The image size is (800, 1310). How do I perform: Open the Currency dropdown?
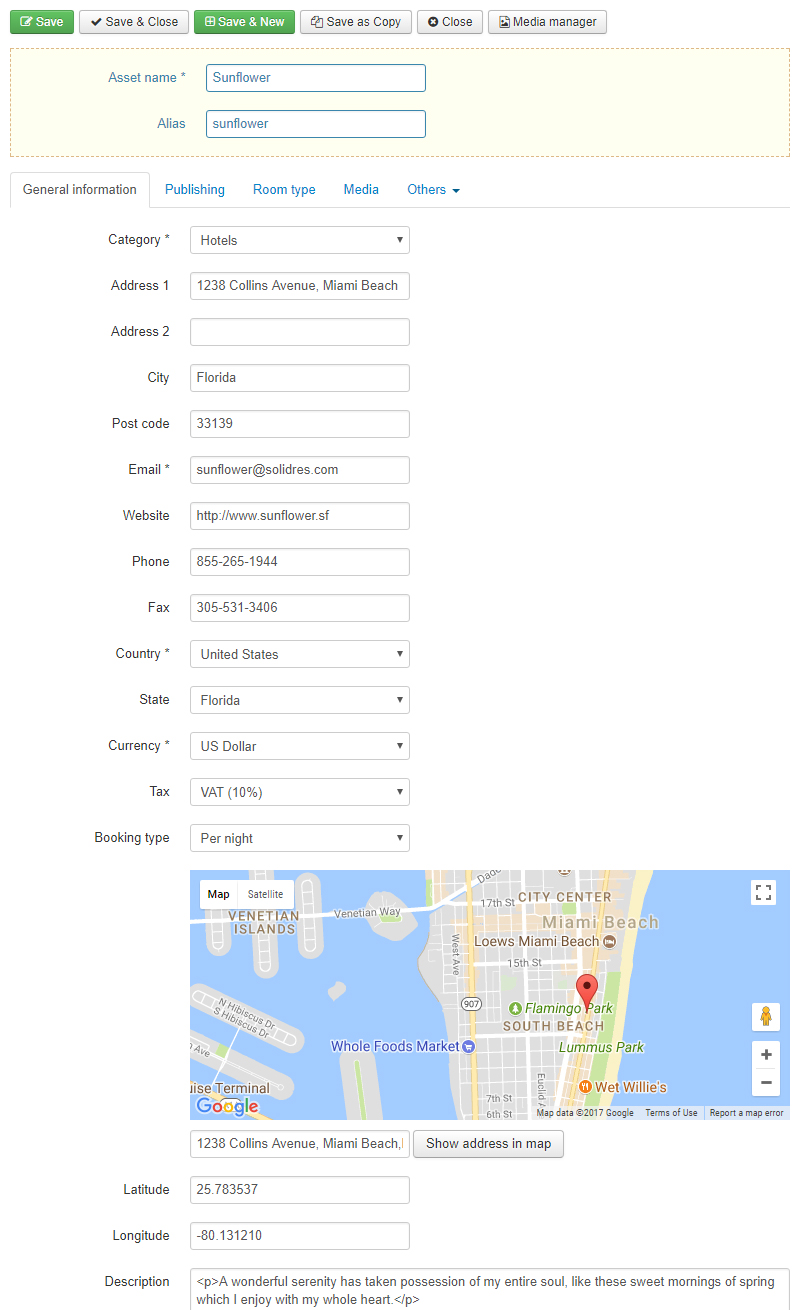click(x=299, y=746)
